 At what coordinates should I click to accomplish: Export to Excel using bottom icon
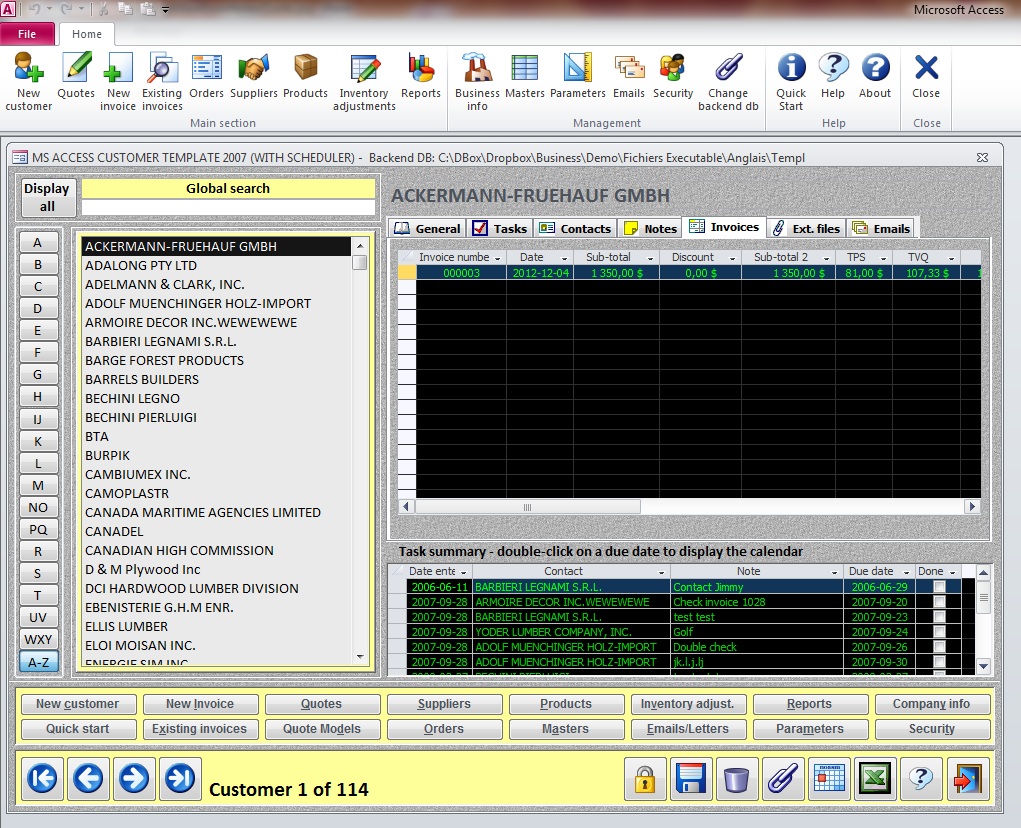pyautogui.click(x=876, y=778)
